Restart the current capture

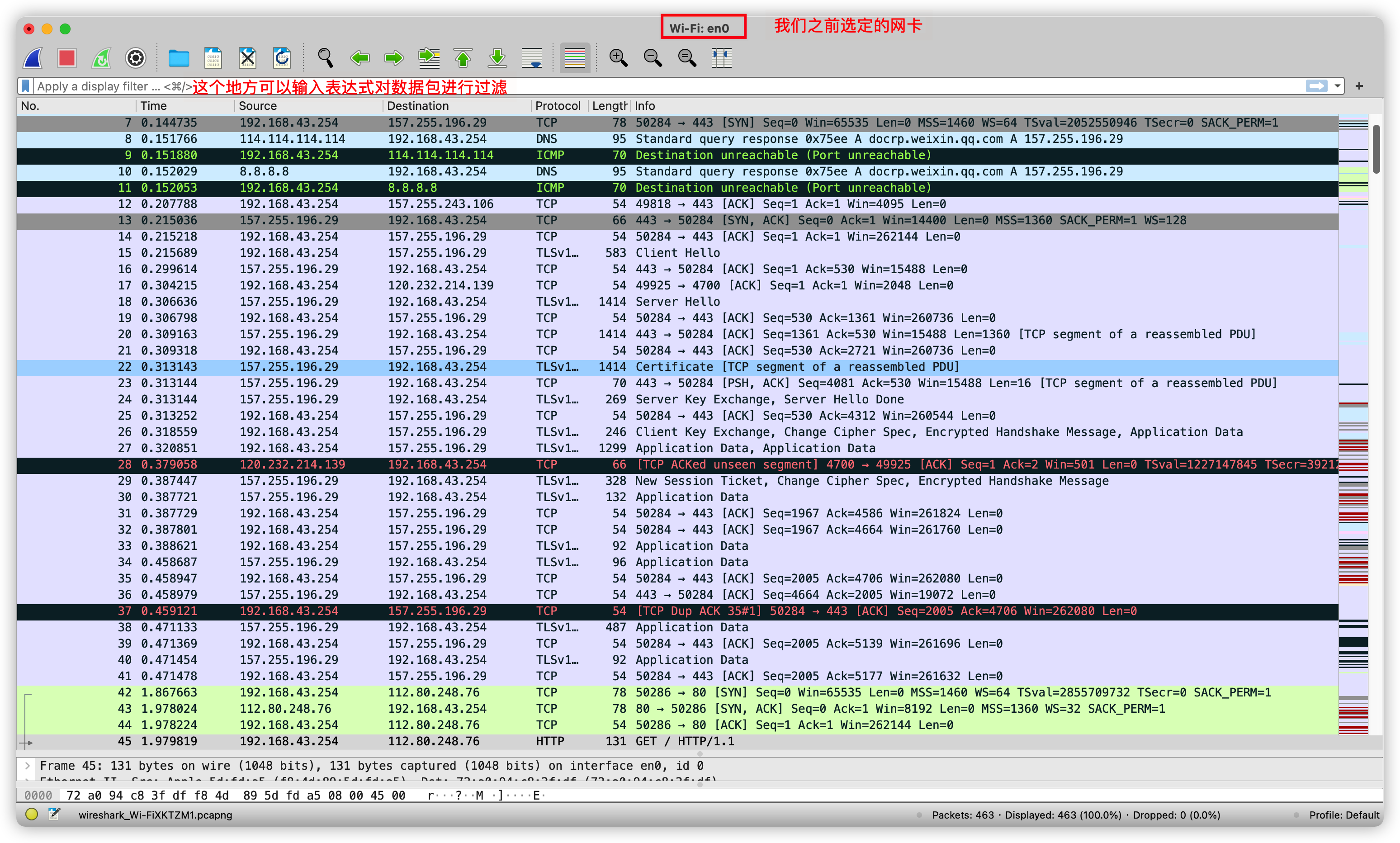pyautogui.click(x=101, y=57)
